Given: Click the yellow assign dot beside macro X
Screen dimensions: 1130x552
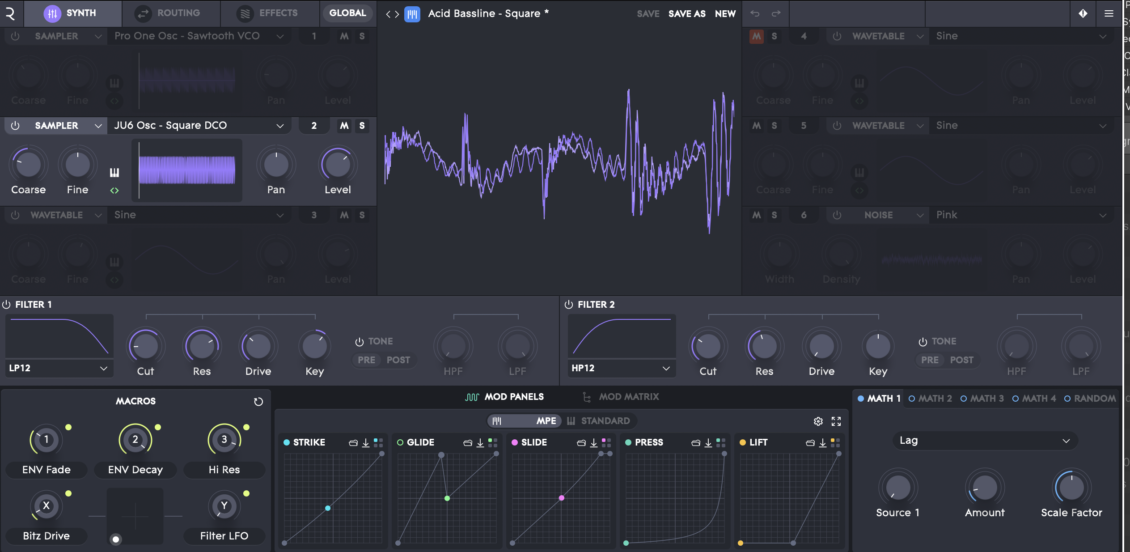Looking at the screenshot, I should tap(68, 494).
